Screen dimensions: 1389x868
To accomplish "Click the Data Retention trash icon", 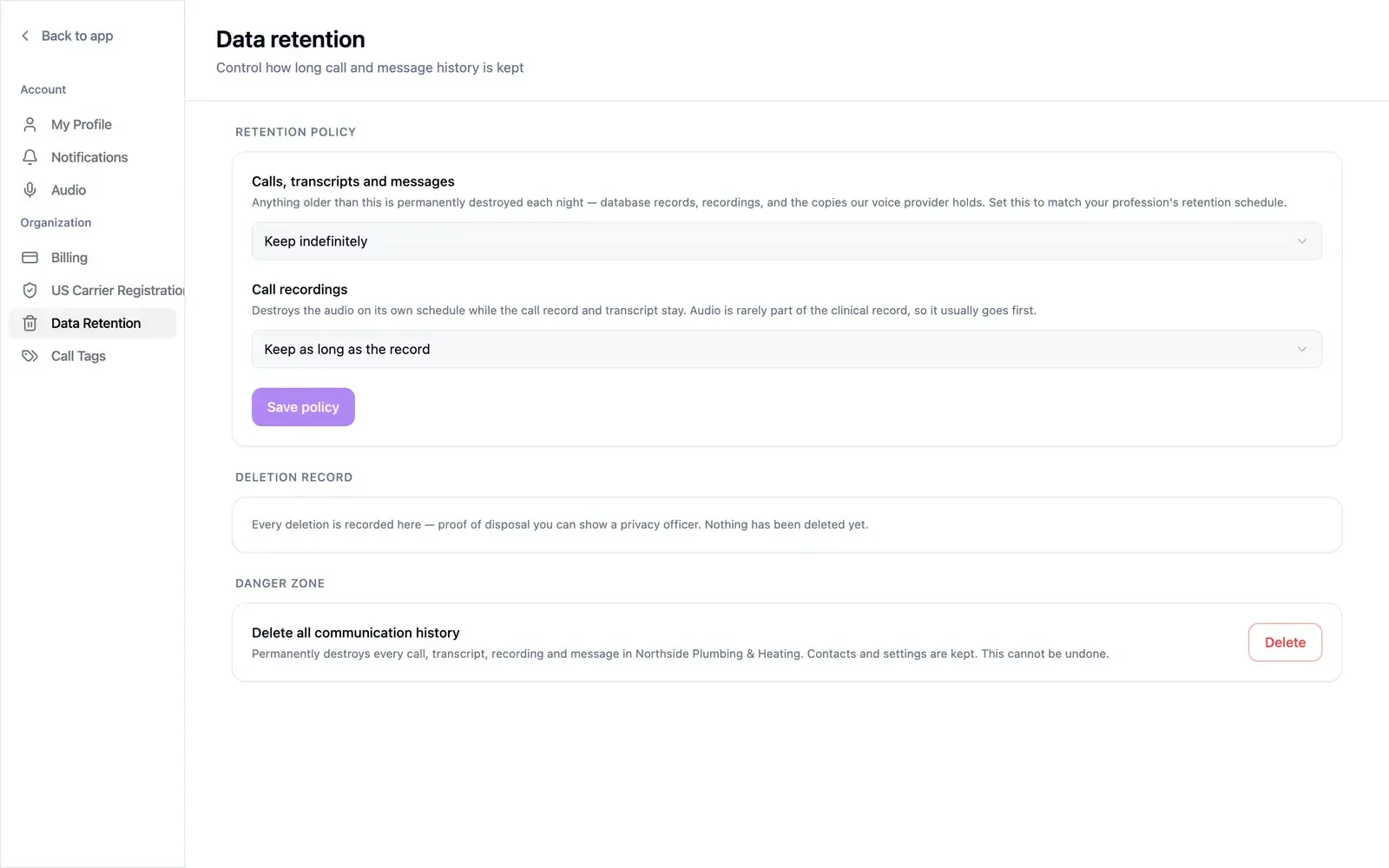I will pyautogui.click(x=30, y=323).
